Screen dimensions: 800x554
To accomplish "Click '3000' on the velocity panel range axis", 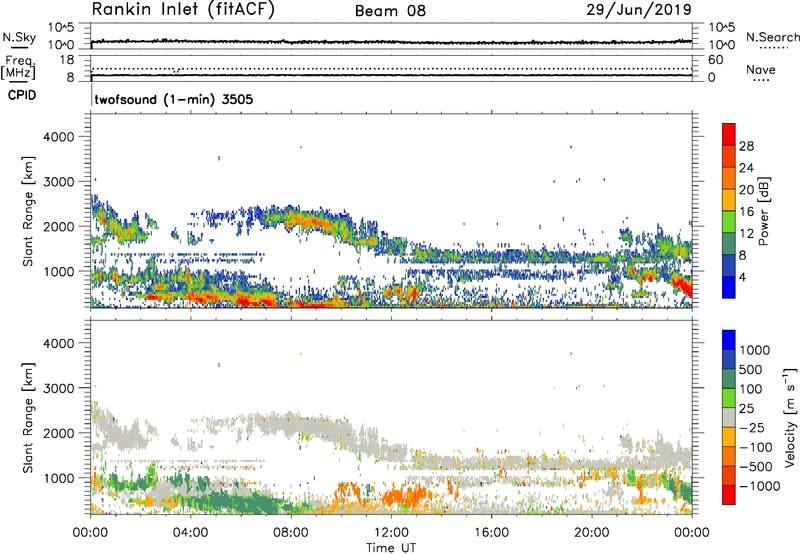I will pos(58,388).
